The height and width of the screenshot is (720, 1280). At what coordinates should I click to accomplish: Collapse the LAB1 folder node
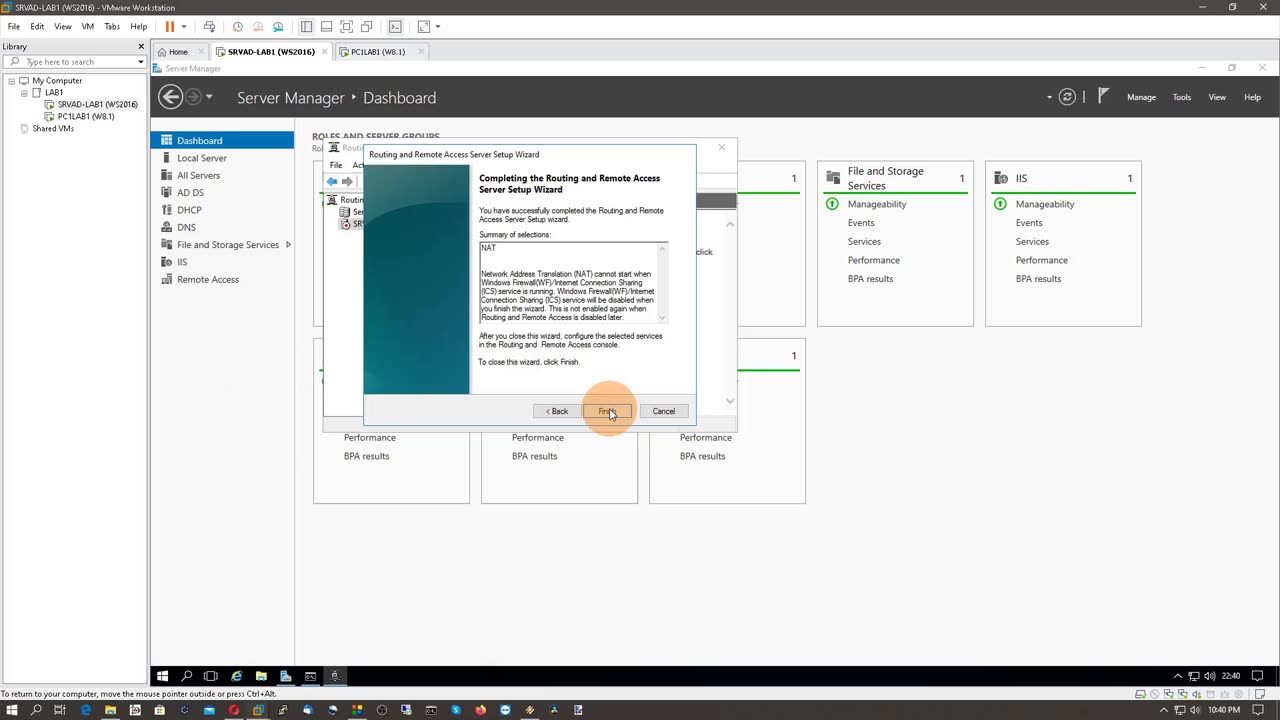point(24,93)
